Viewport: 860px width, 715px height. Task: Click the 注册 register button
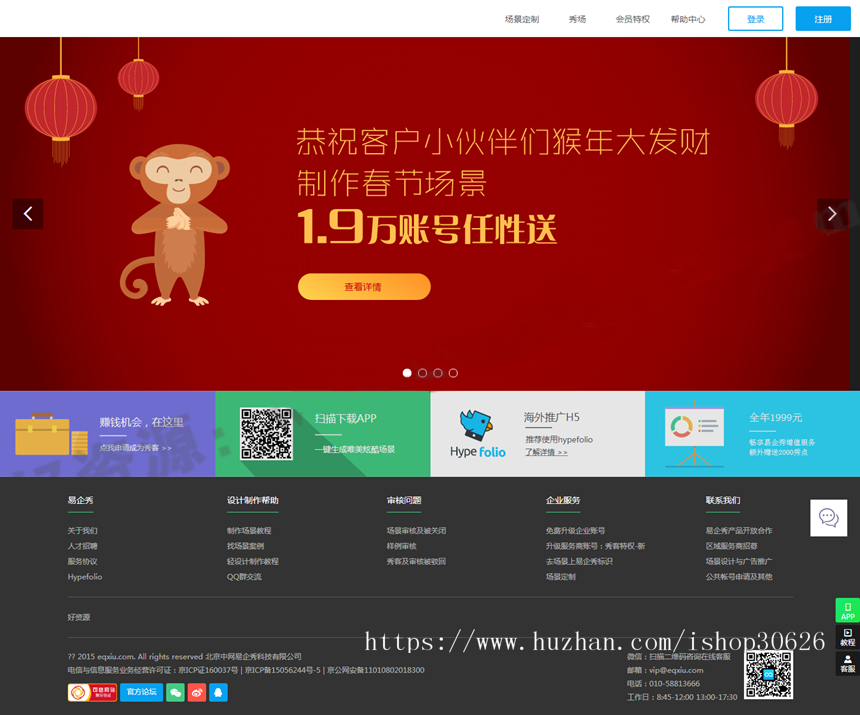[x=824, y=18]
